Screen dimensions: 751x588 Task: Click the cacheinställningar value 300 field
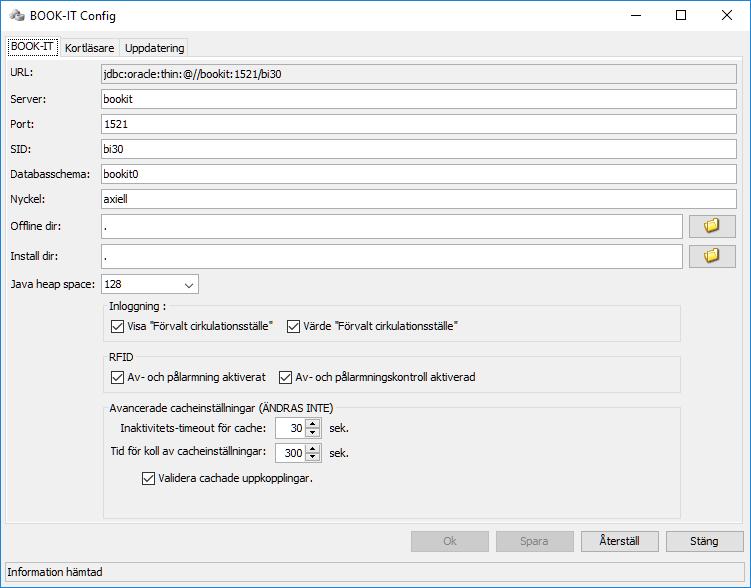290,453
